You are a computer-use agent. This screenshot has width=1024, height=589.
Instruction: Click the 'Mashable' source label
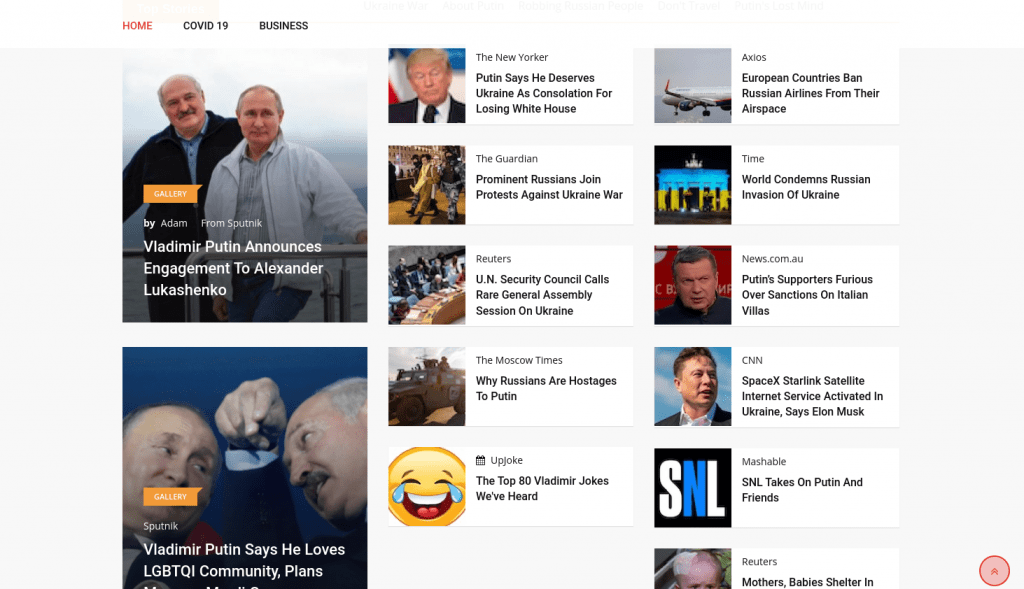coord(764,462)
